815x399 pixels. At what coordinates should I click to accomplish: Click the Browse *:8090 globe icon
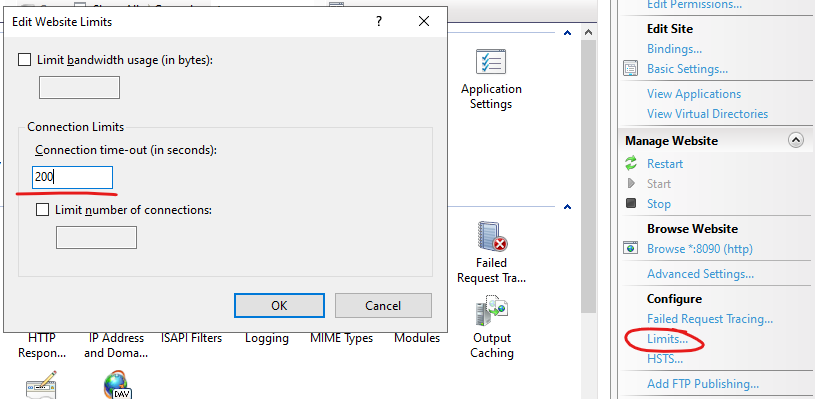pyautogui.click(x=631, y=248)
